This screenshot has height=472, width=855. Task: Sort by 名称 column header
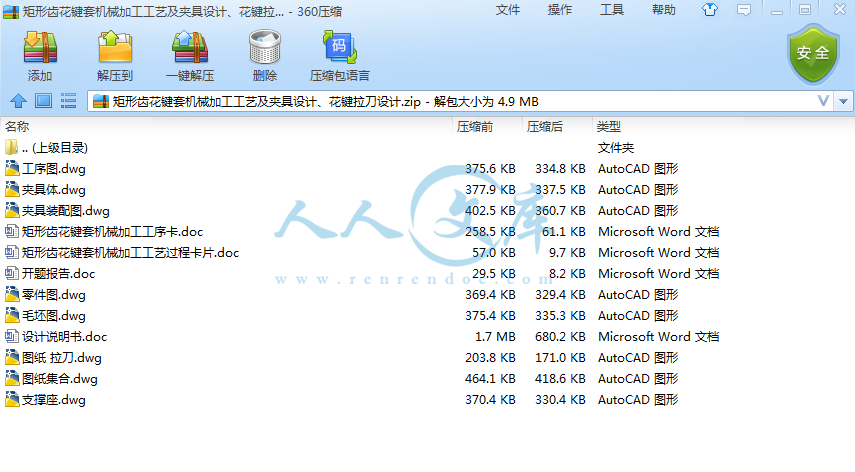click(17, 126)
